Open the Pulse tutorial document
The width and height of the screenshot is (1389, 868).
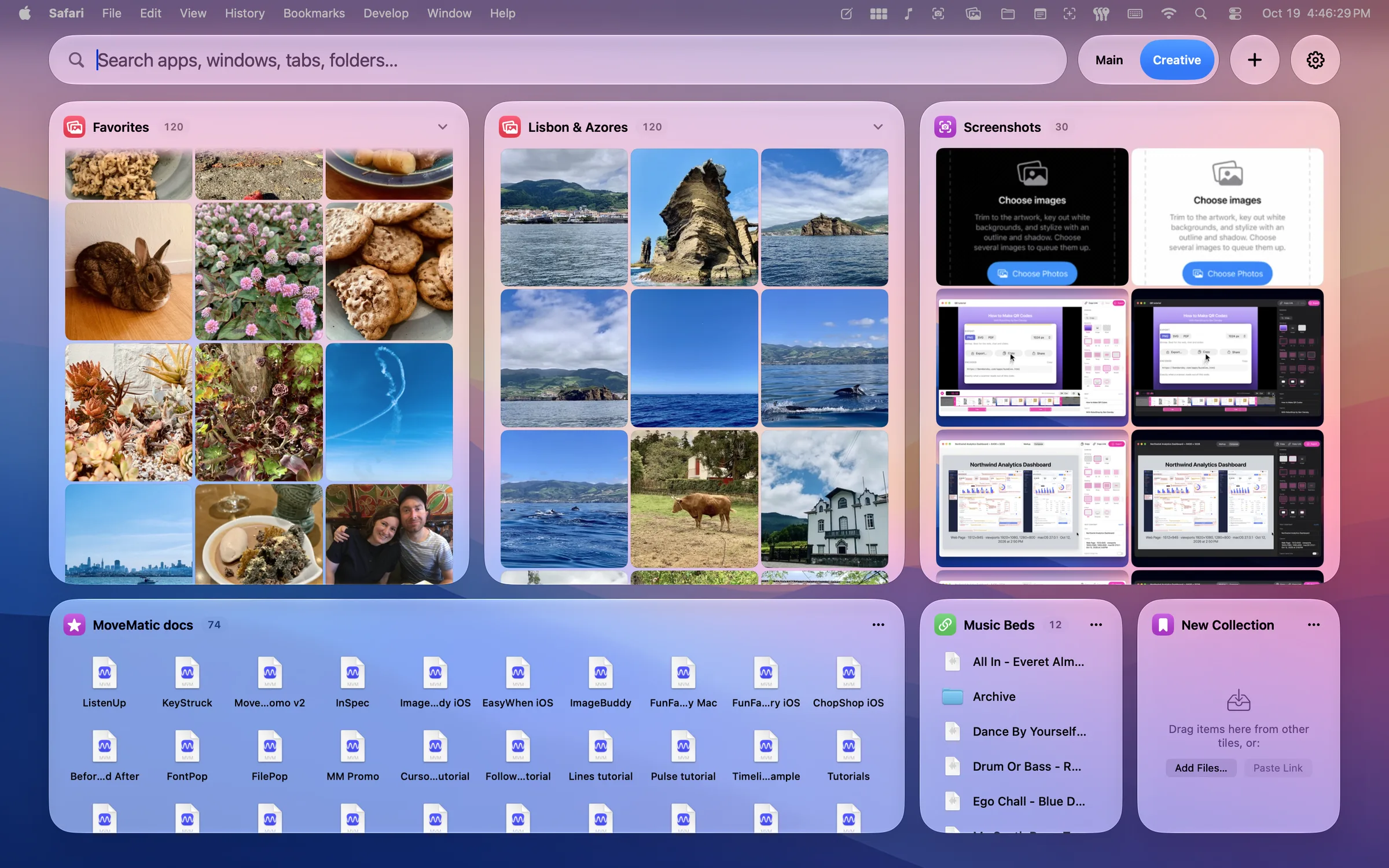(683, 756)
